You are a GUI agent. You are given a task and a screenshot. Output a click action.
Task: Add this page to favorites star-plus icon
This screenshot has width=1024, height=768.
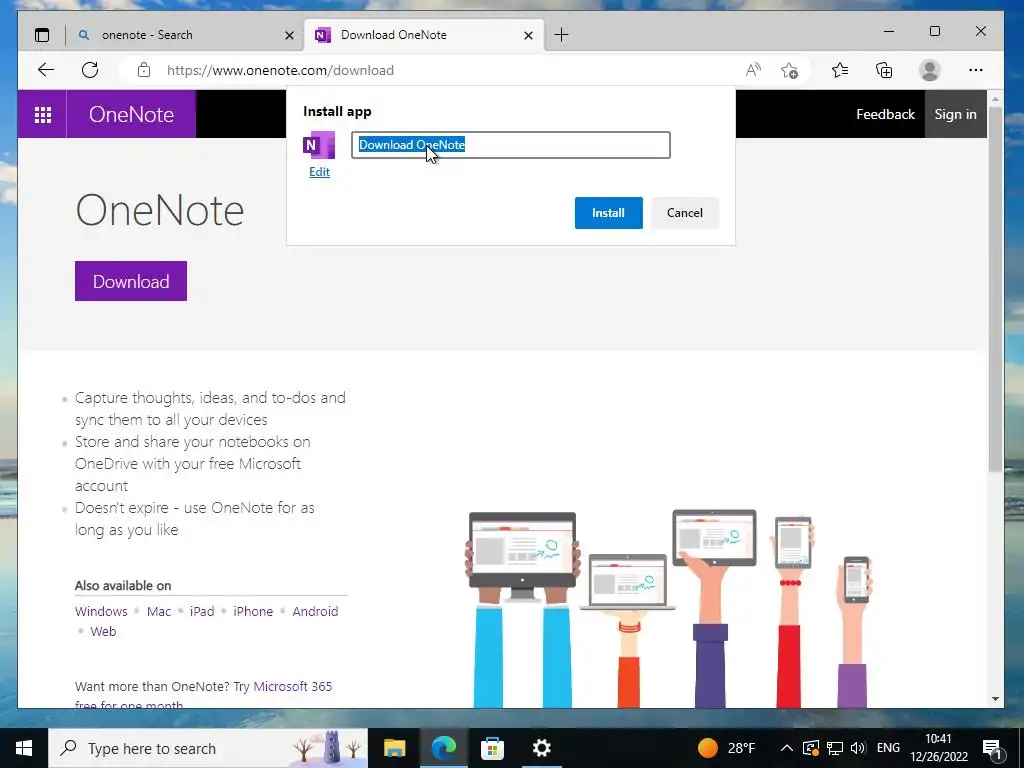790,70
